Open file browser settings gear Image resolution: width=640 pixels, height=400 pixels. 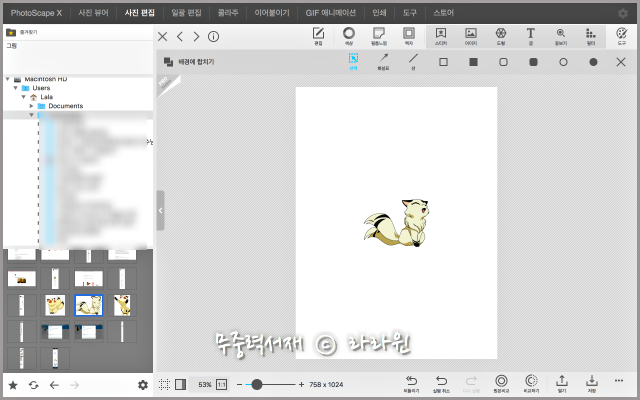coord(142,385)
